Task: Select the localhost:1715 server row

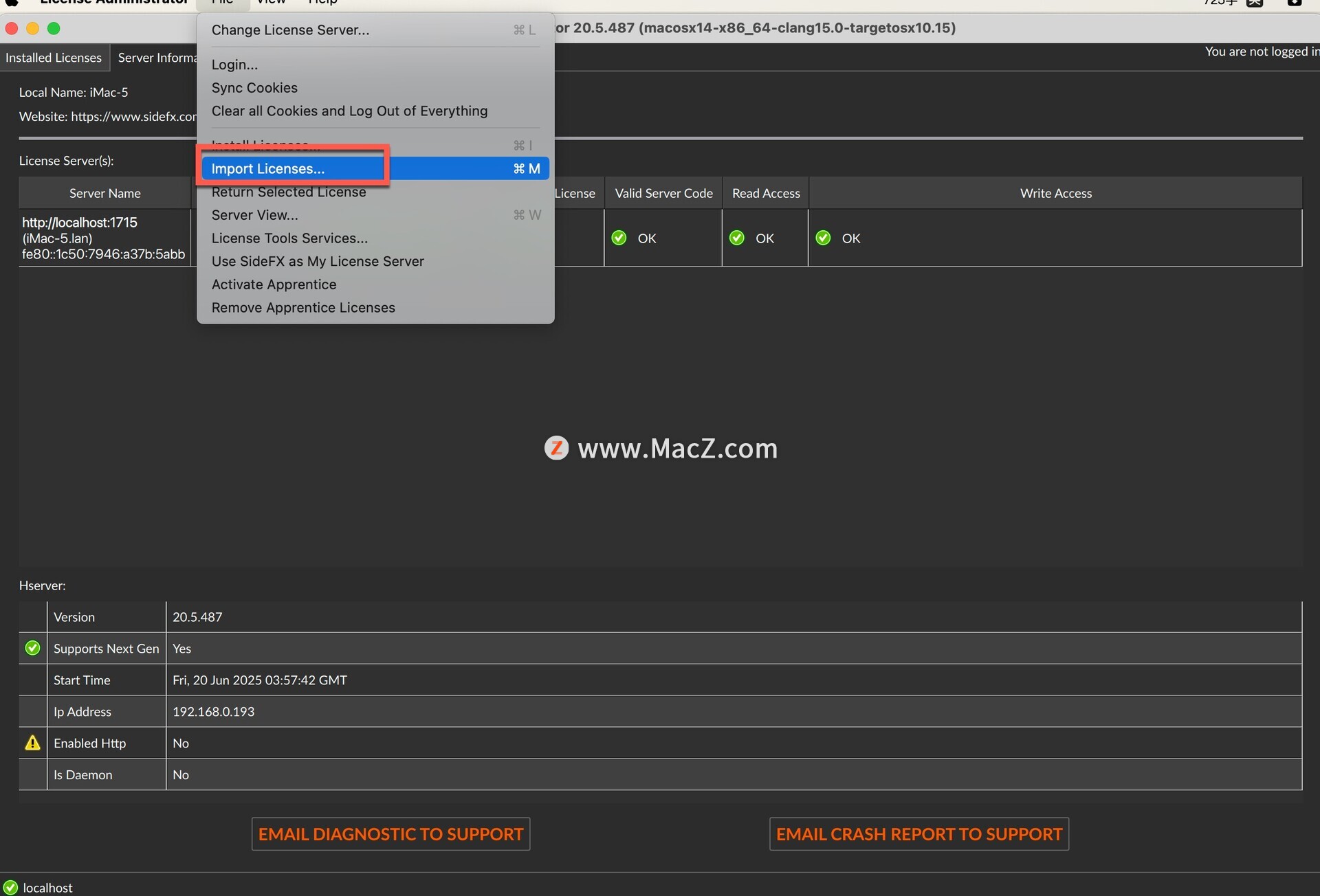Action: [103, 238]
